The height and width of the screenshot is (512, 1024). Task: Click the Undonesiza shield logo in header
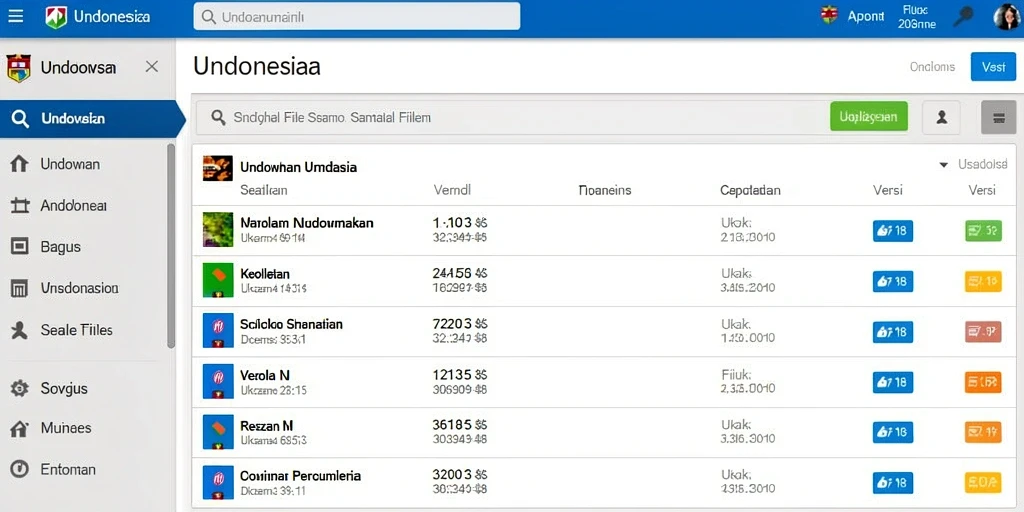[x=56, y=16]
